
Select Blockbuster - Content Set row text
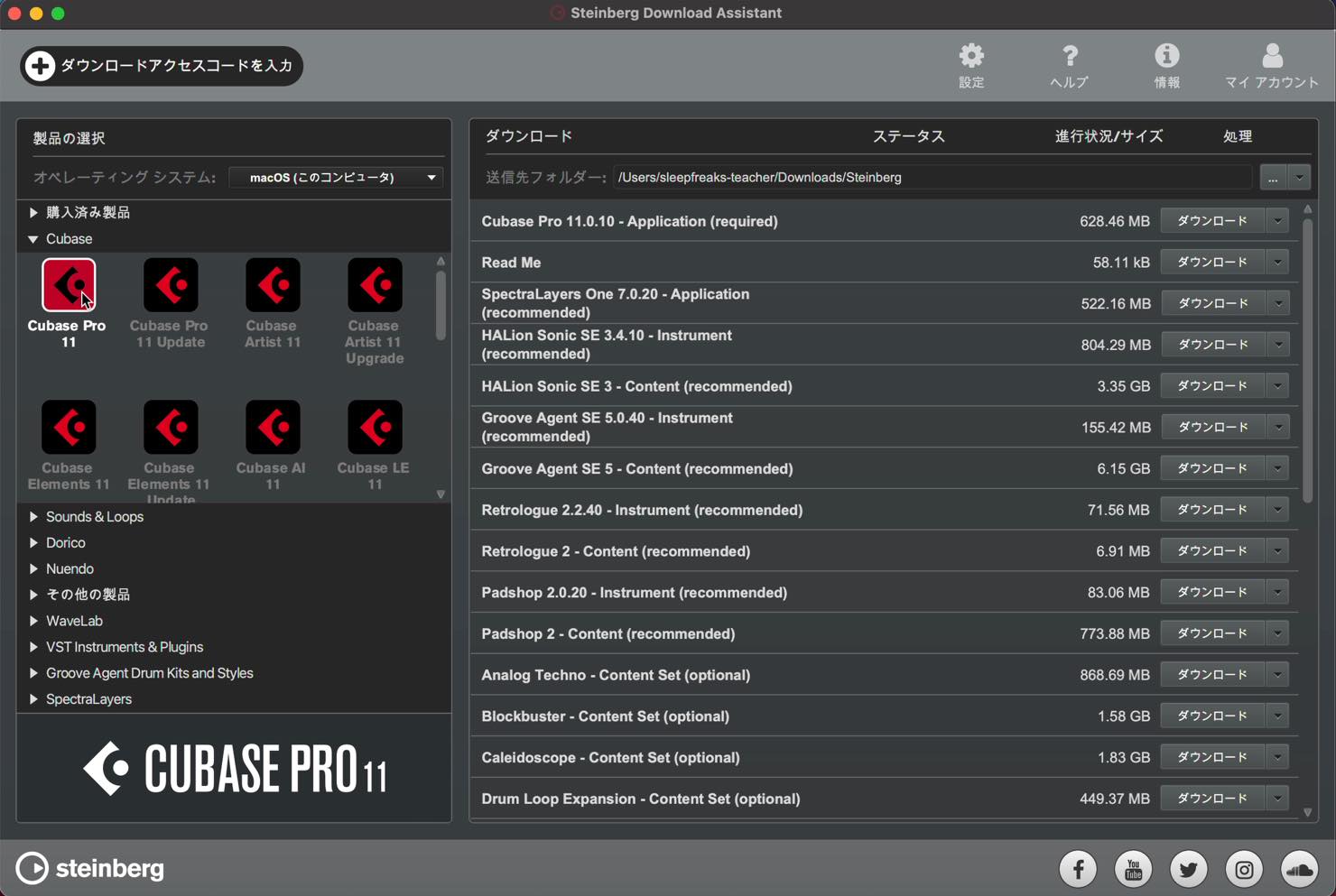[605, 716]
